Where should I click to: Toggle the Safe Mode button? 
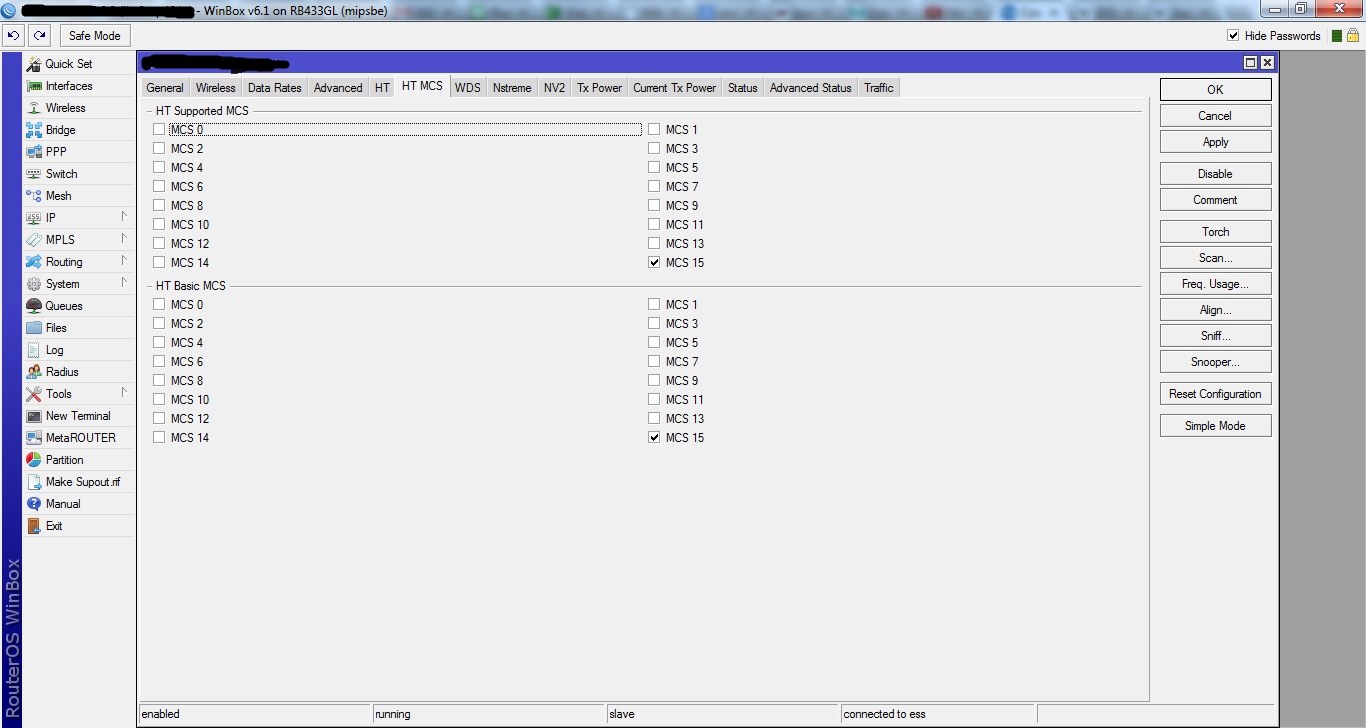point(94,36)
